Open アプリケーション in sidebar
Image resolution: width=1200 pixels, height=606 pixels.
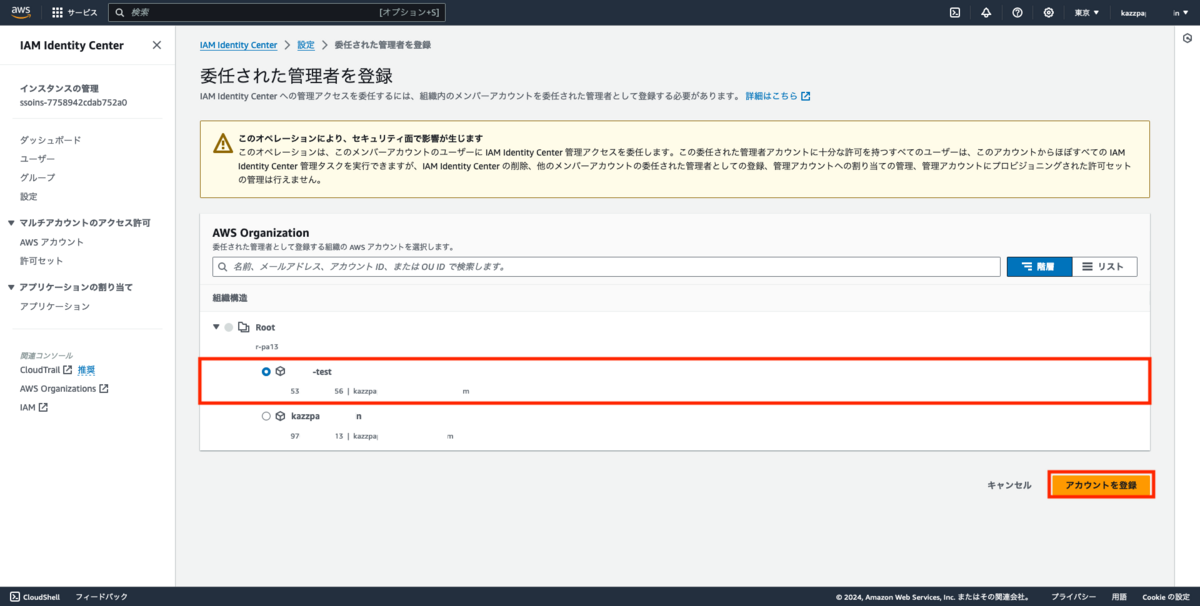[x=55, y=306]
